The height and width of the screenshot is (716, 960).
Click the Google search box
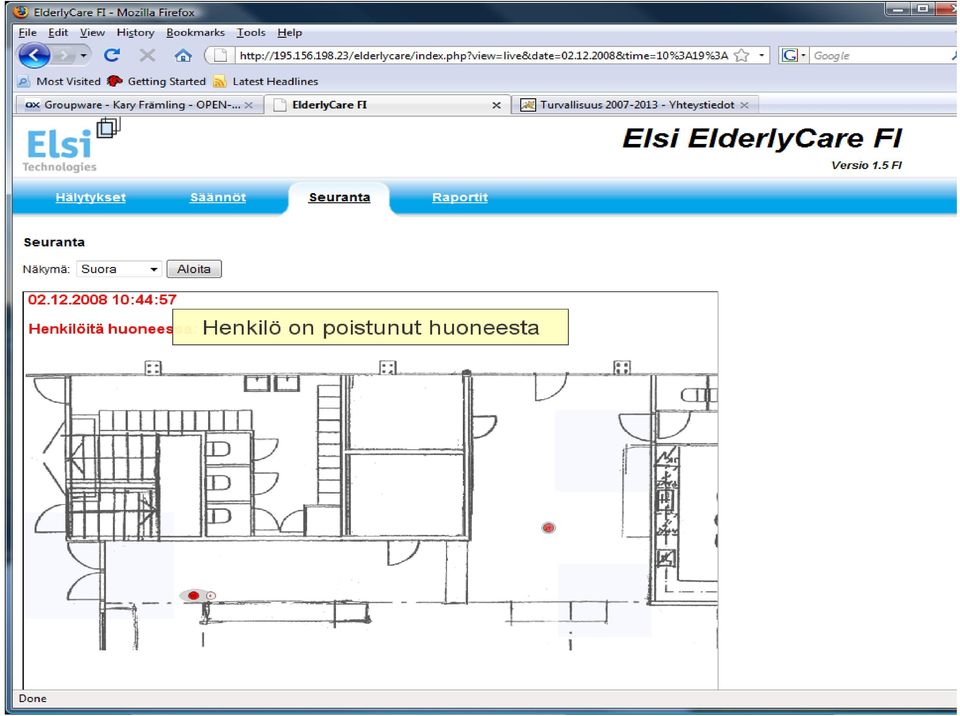tap(882, 56)
